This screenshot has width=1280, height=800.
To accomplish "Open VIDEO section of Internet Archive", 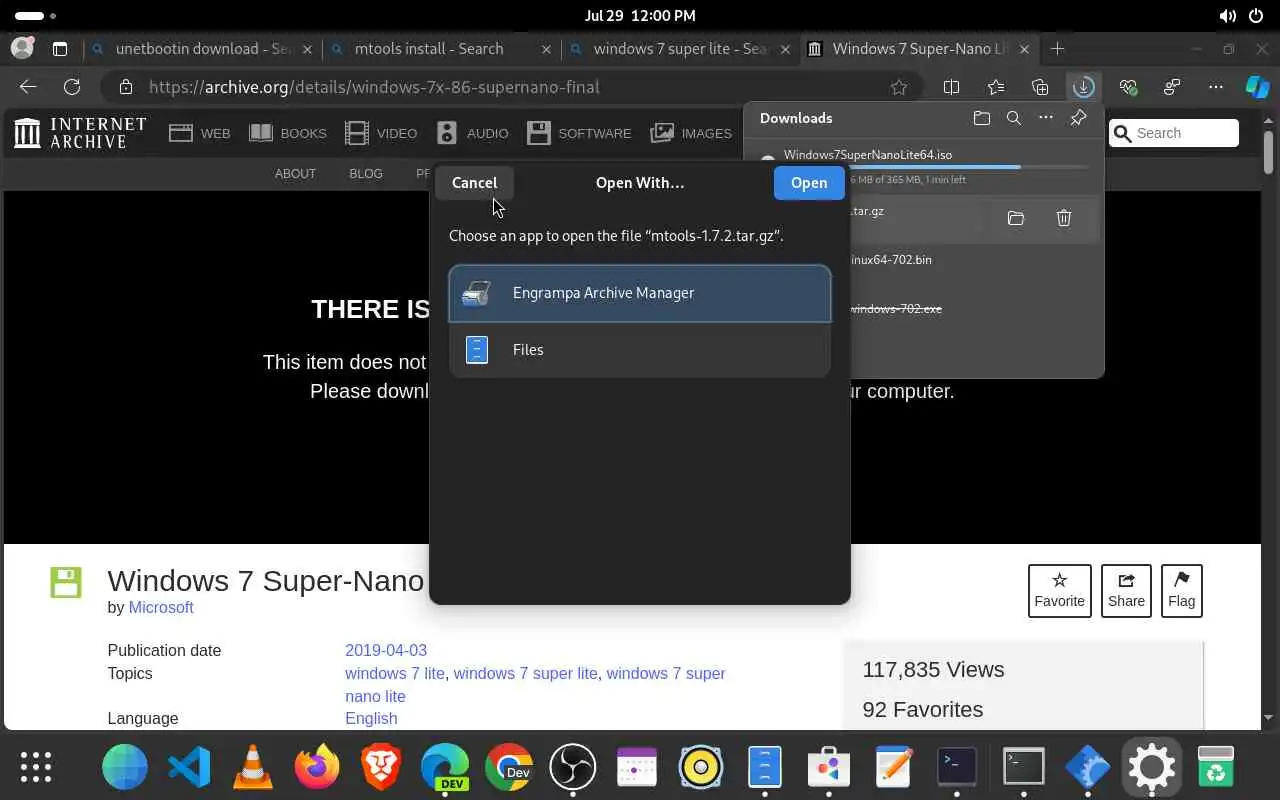I will [381, 133].
